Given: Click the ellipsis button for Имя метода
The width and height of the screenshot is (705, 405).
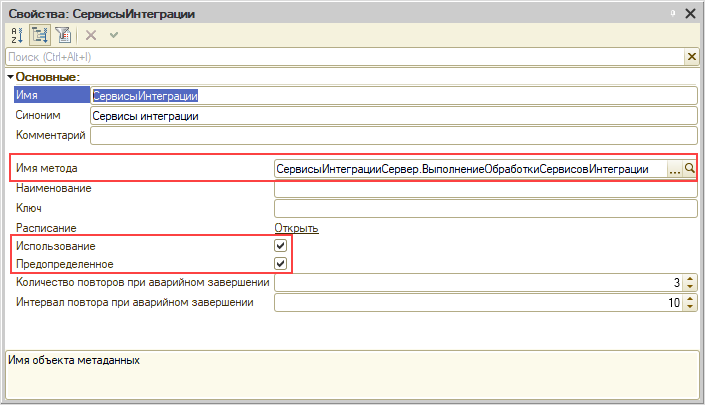Looking at the screenshot, I should [x=674, y=169].
